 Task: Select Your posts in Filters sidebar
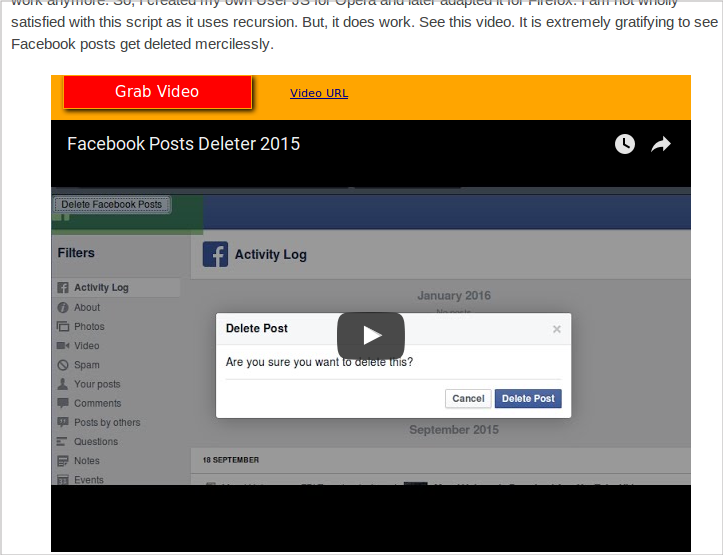pyautogui.click(x=97, y=384)
